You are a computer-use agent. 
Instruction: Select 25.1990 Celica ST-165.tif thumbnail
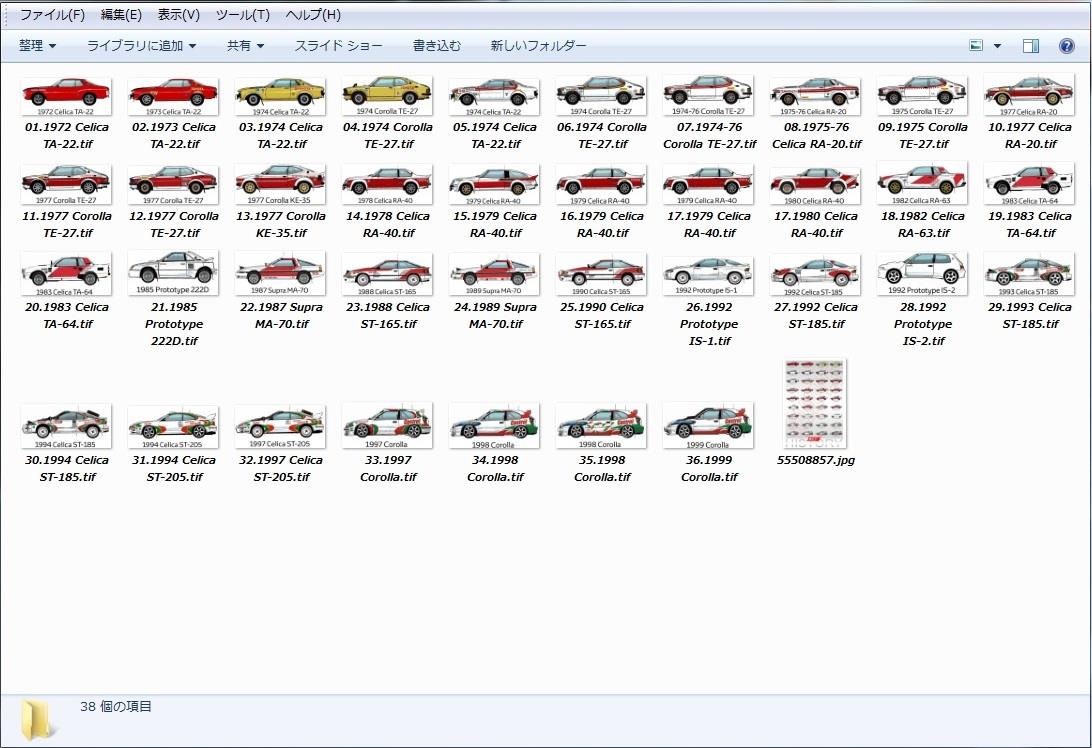tap(601, 274)
